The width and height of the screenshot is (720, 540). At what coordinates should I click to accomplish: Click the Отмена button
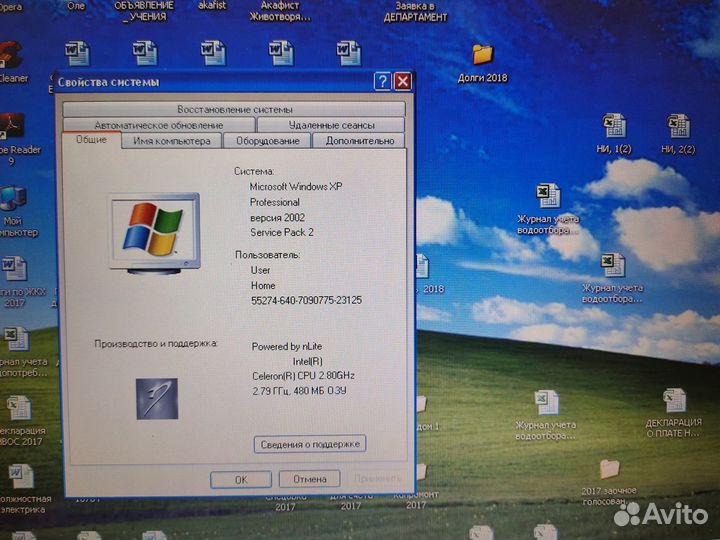[x=309, y=479]
